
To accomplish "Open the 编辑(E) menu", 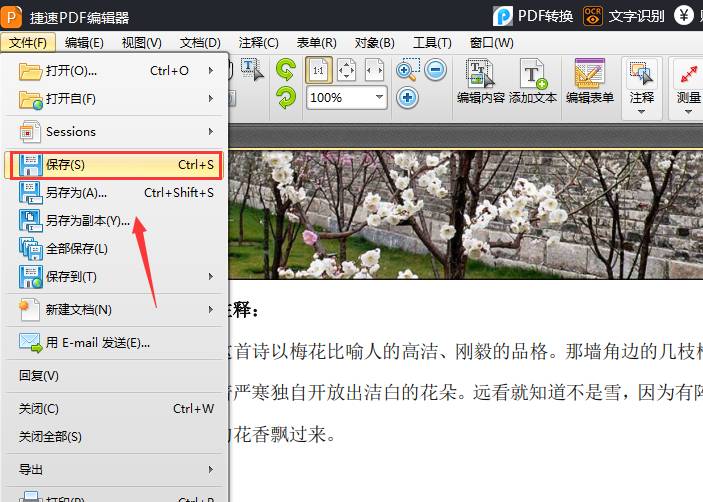I will pyautogui.click(x=84, y=43).
